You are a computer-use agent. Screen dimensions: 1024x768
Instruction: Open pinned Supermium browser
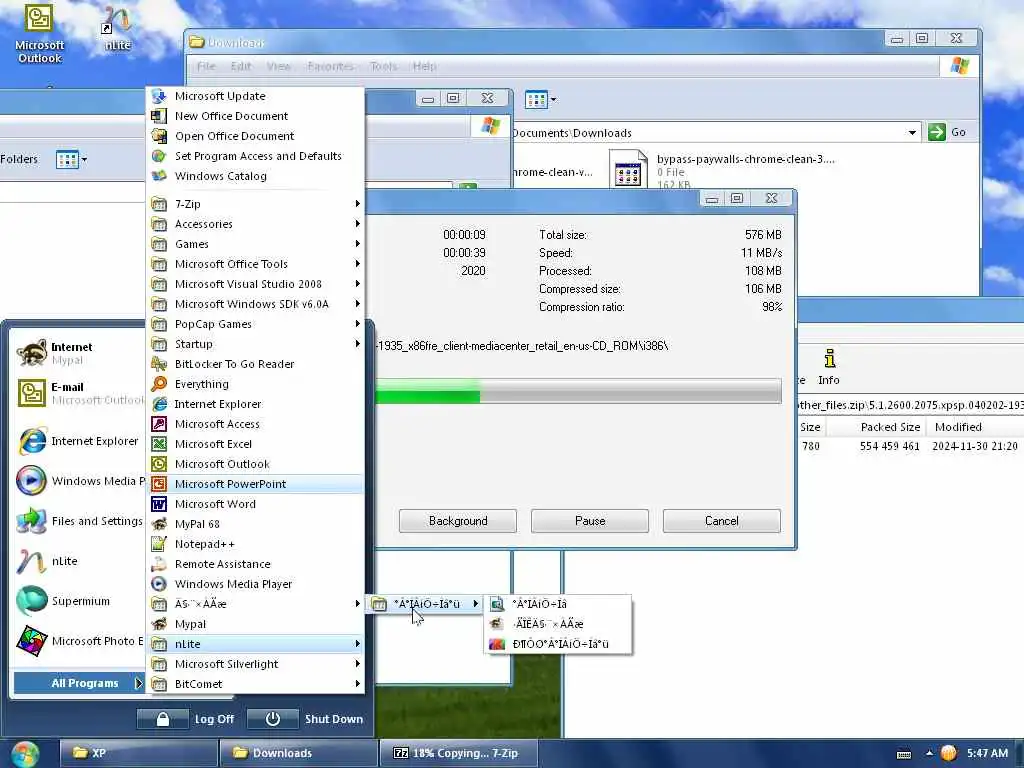(x=78, y=601)
